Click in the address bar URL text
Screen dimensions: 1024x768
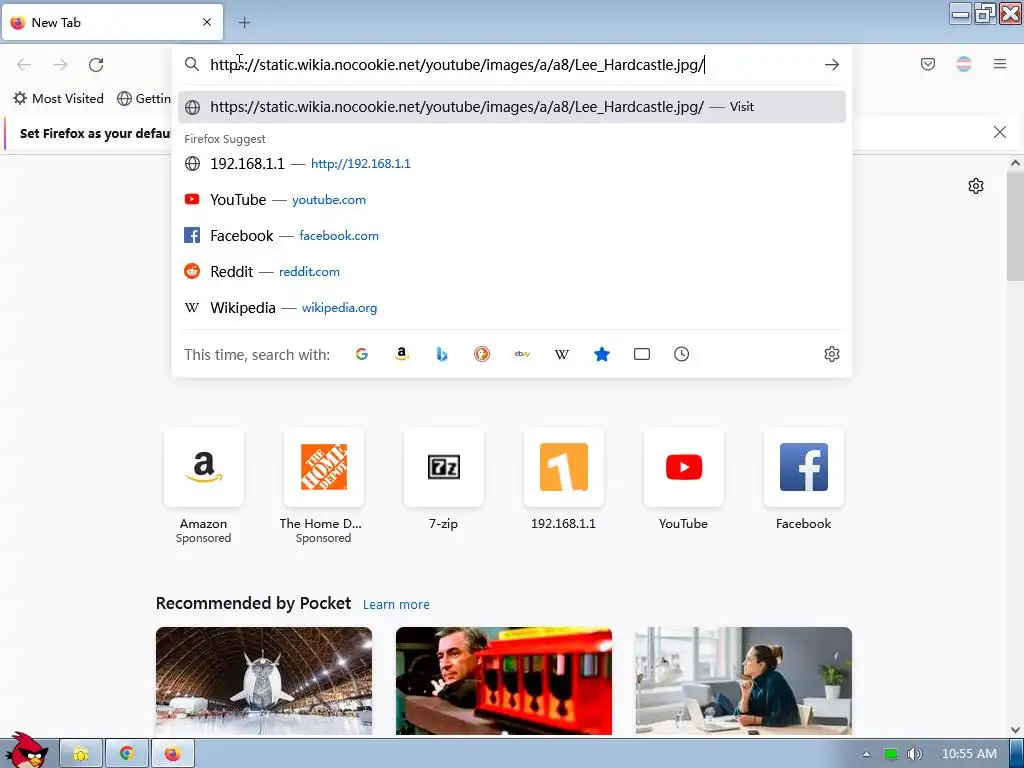pos(457,65)
